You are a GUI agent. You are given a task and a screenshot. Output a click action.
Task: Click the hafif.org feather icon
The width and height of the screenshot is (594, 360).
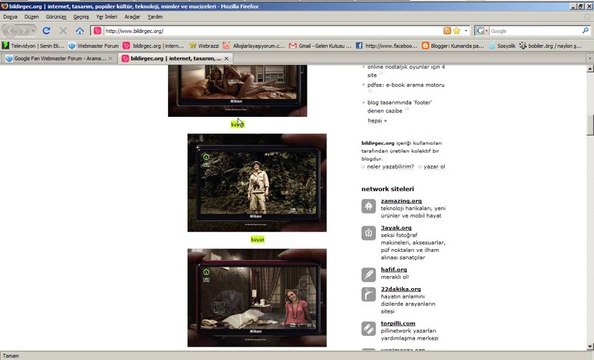pos(368,275)
